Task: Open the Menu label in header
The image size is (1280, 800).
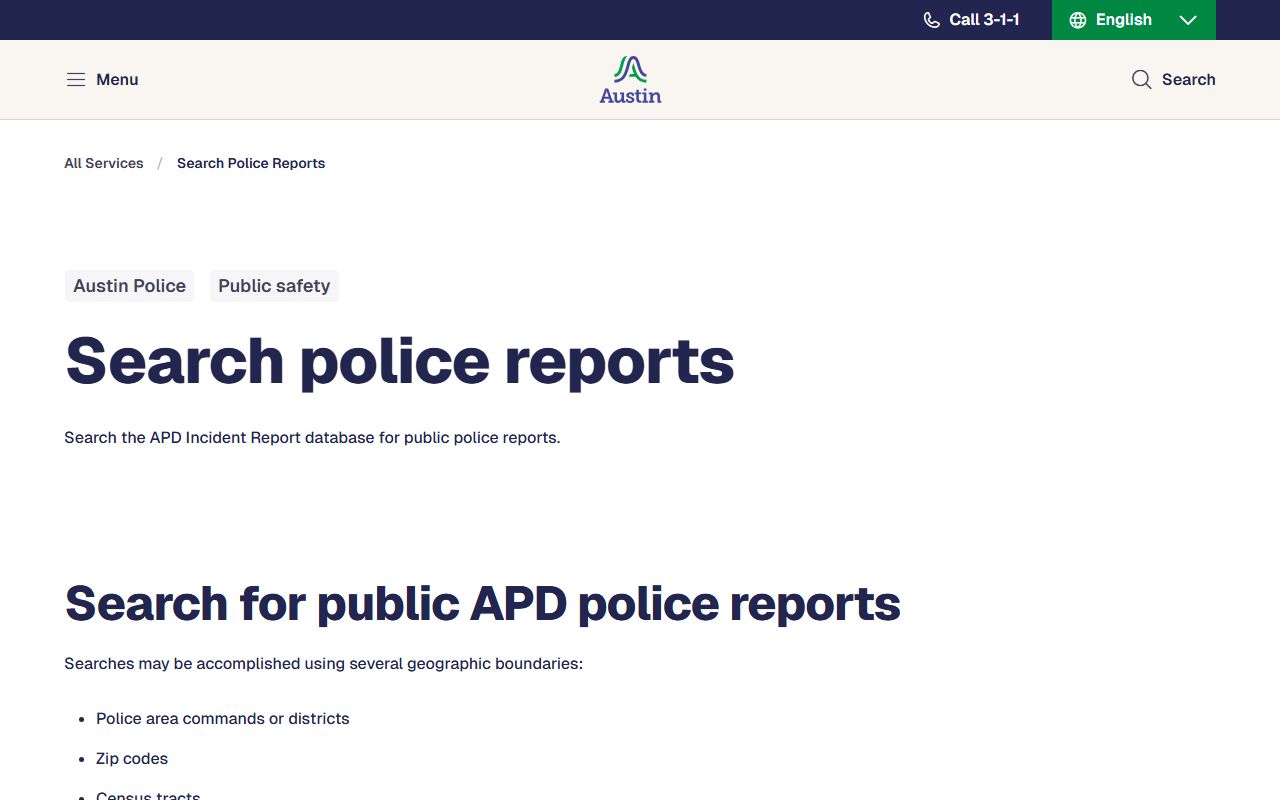Action: coord(117,80)
